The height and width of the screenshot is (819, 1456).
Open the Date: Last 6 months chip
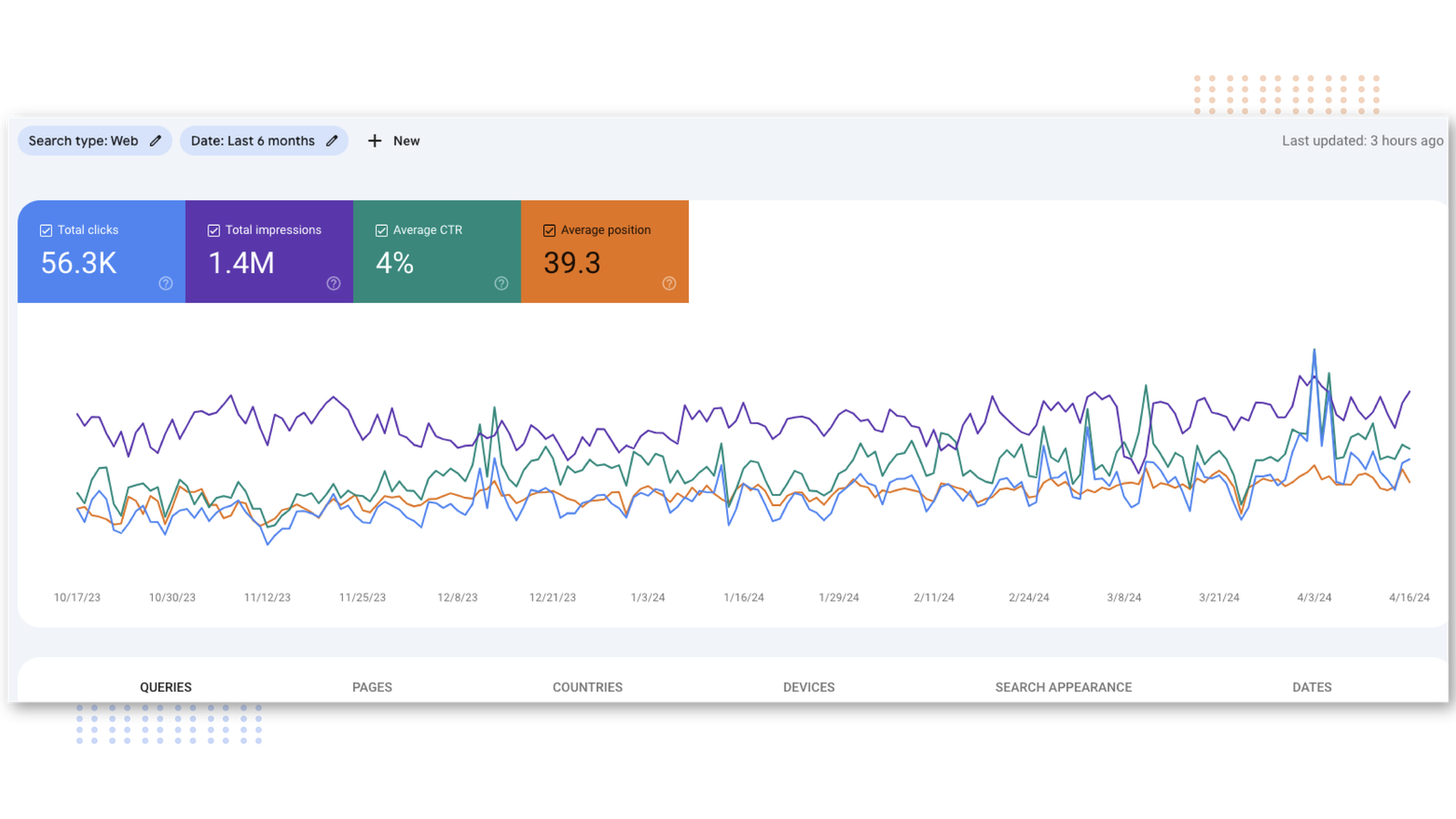point(252,141)
